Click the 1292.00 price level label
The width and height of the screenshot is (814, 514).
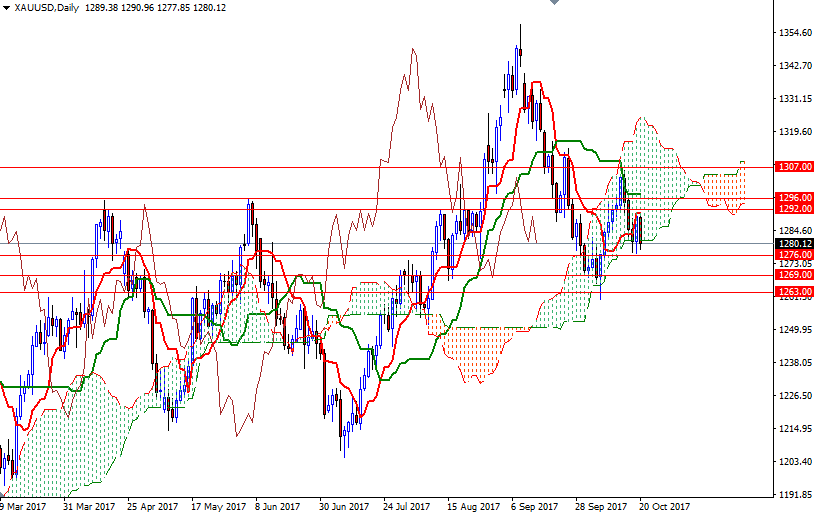[794, 209]
